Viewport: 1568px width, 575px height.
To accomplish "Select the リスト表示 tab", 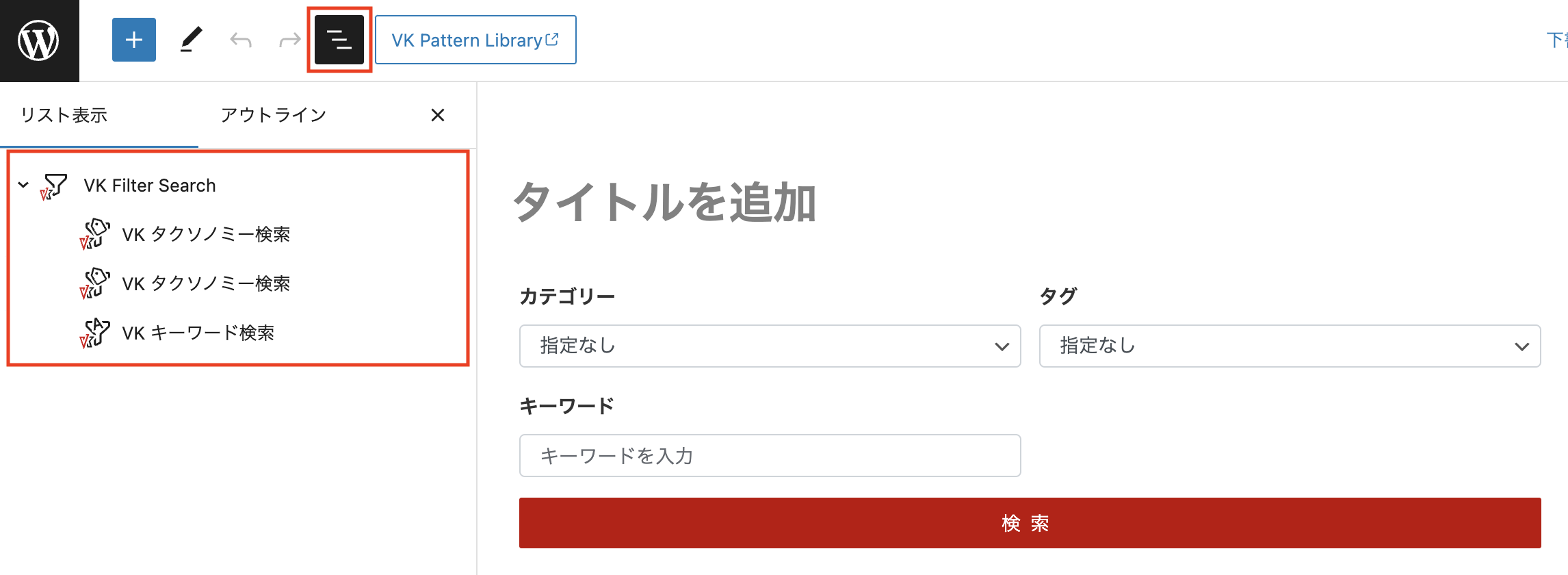I will [64, 115].
